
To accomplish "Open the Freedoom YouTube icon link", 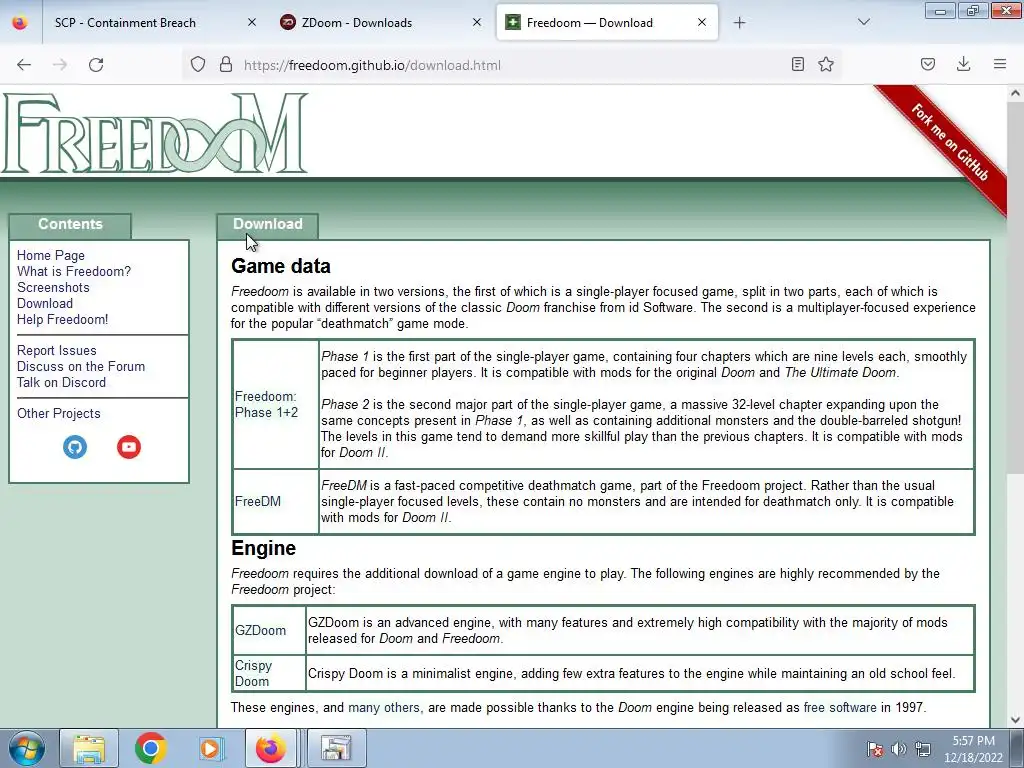I will (x=129, y=447).
